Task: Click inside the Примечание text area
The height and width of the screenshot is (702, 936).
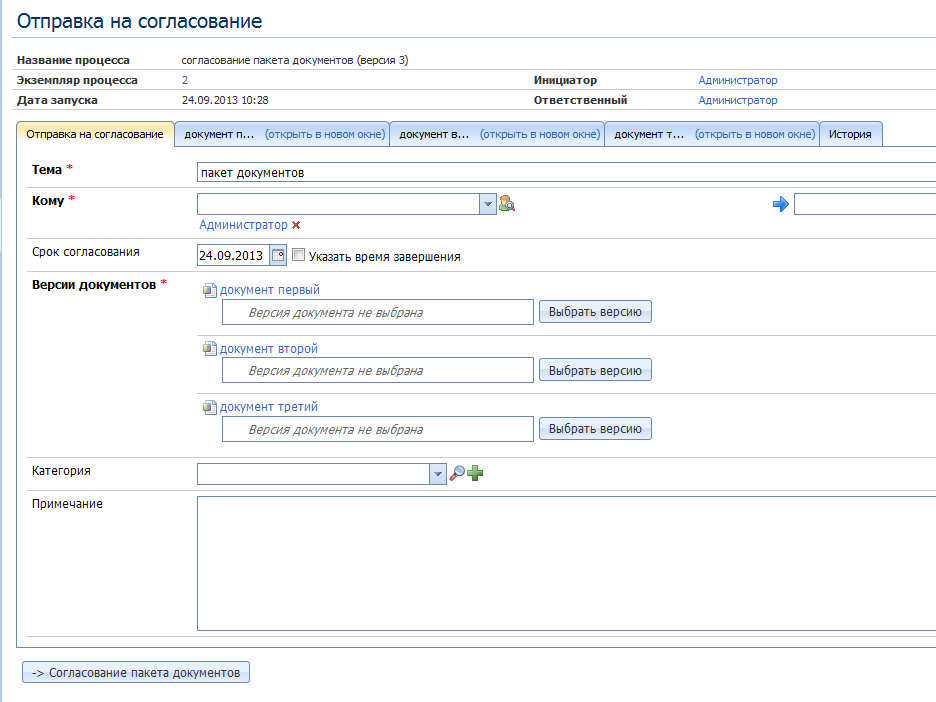Action: coord(565,563)
